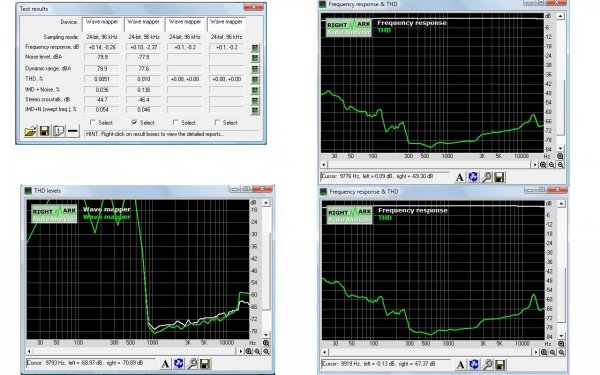
Task: Save THD levels graph with floppy icon
Action: (205, 364)
